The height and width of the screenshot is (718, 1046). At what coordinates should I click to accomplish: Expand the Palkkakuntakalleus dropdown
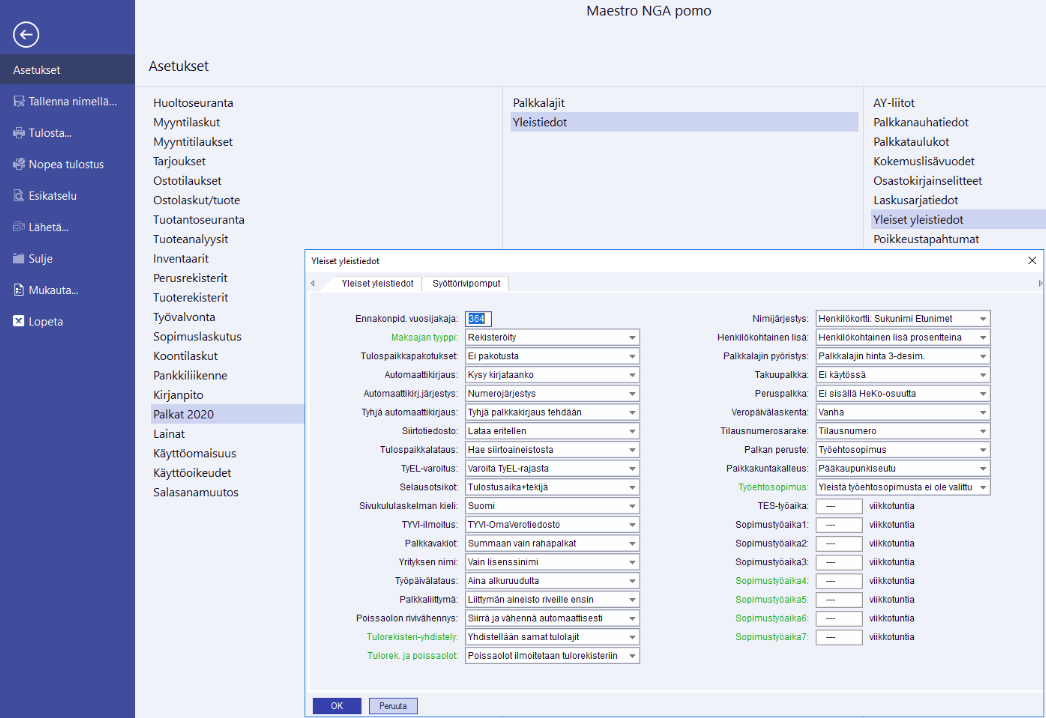tap(983, 469)
